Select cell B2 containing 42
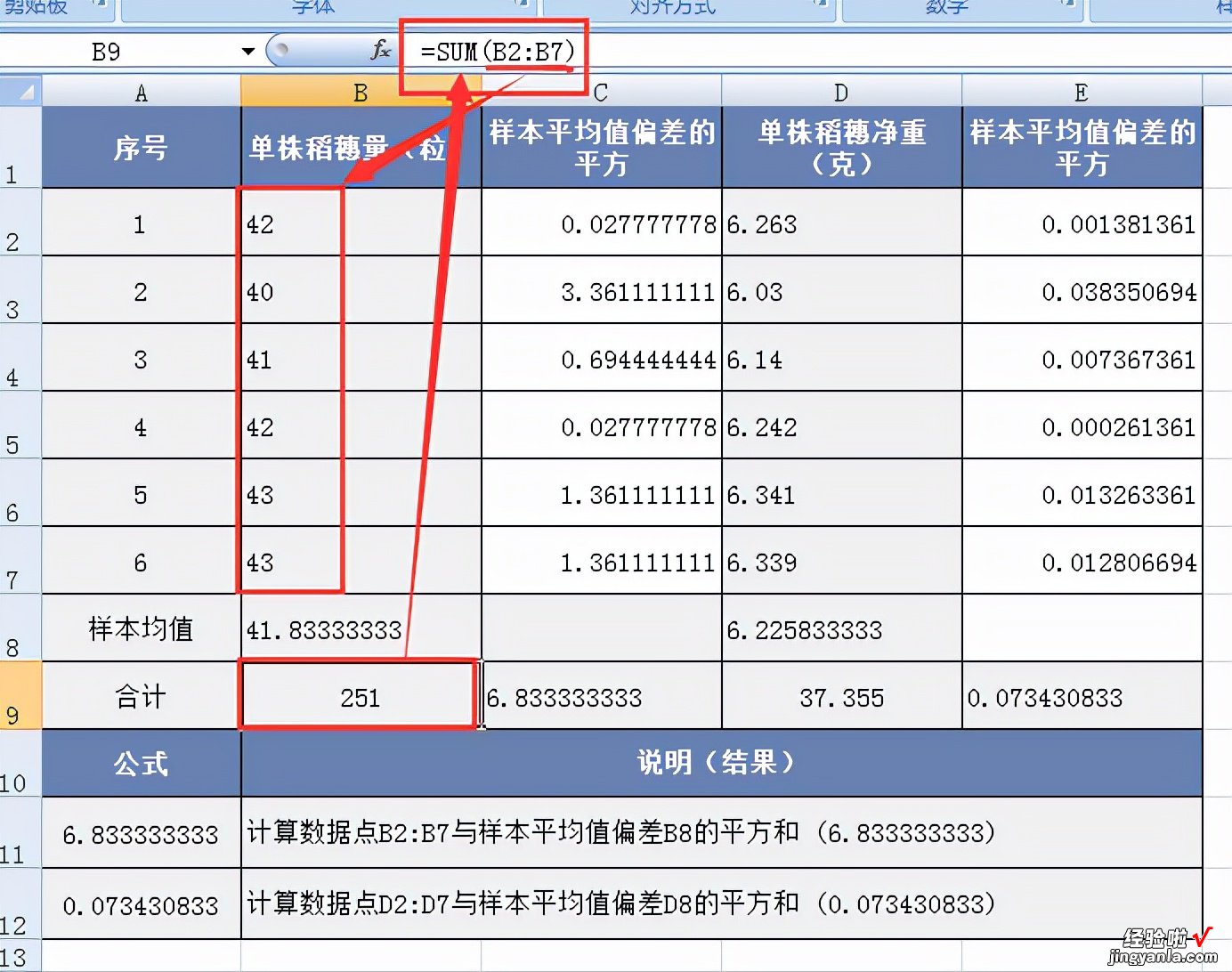Screen dimensions: 1232x972 (x=361, y=223)
